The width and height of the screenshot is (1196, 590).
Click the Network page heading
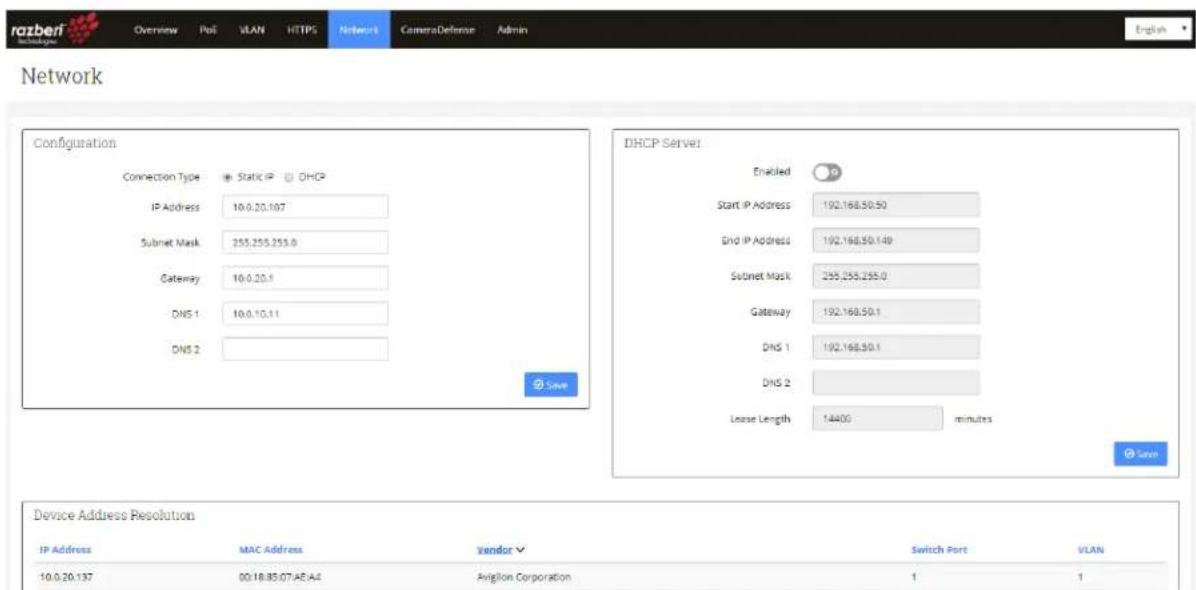point(62,77)
